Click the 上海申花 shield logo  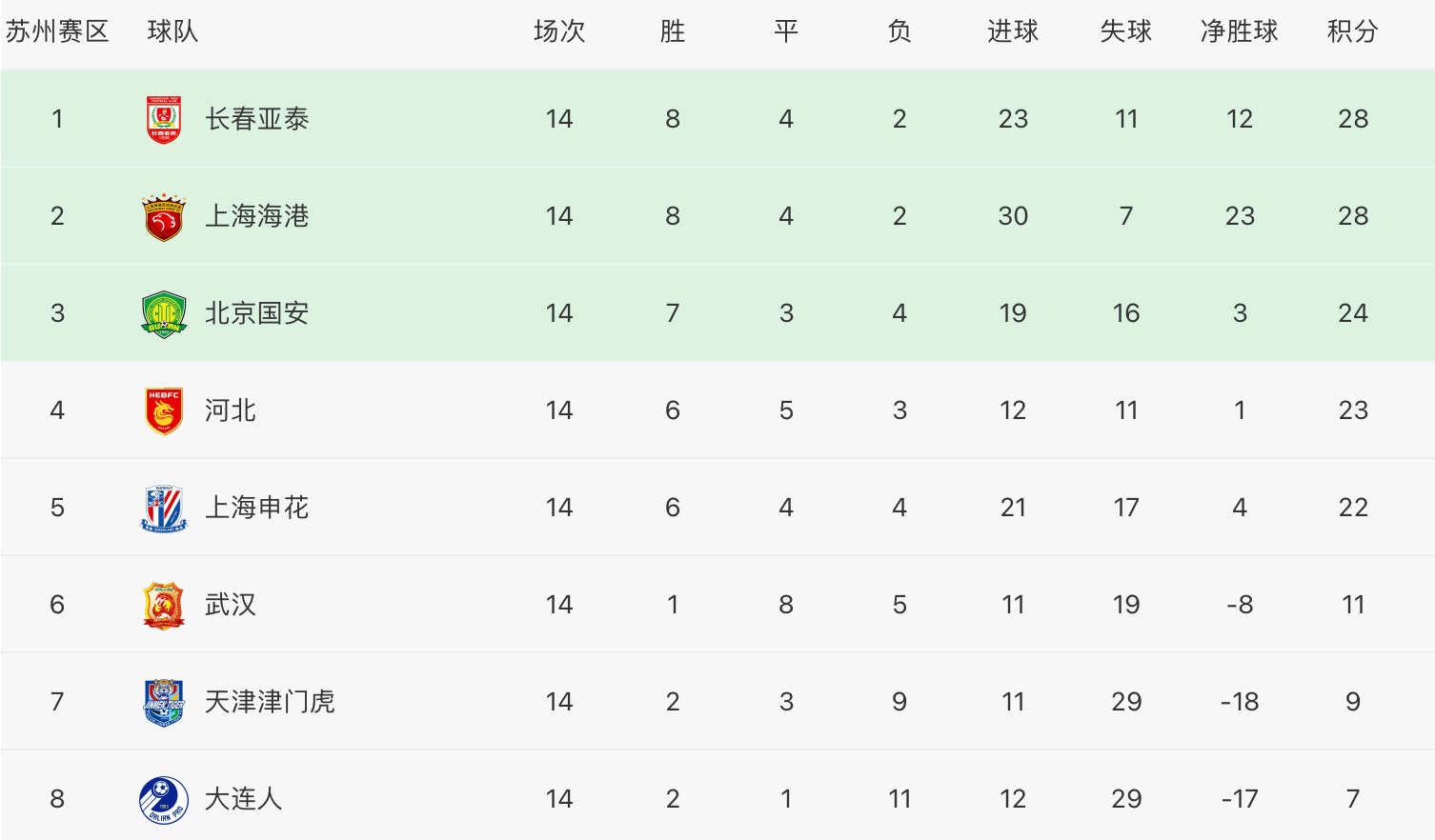tap(164, 509)
